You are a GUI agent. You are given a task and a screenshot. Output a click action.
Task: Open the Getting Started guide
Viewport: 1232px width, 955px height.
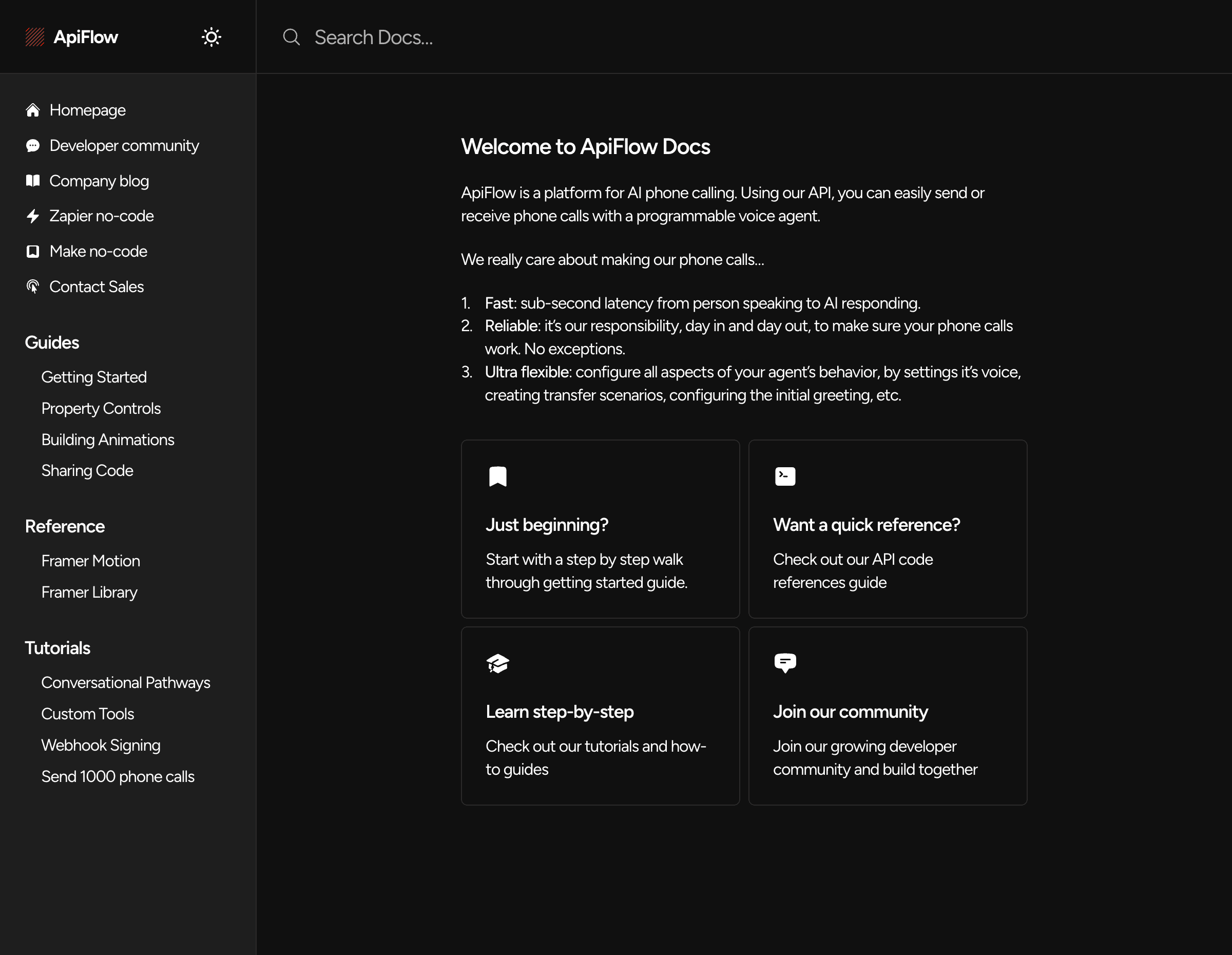tap(93, 377)
